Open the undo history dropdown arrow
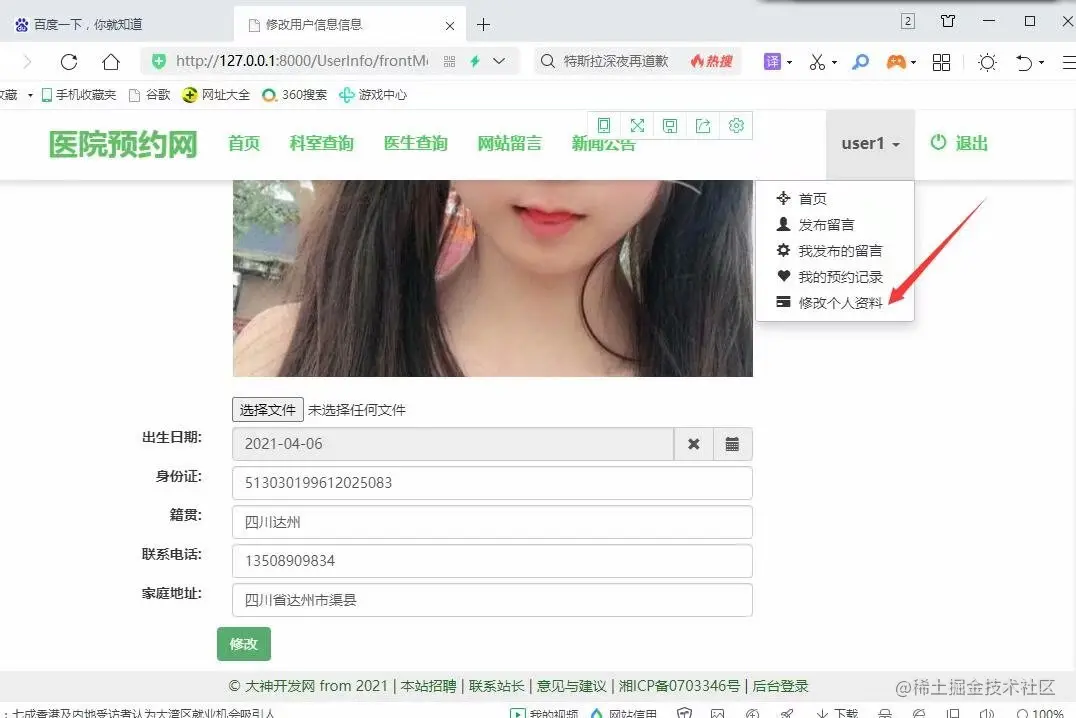Image resolution: width=1076 pixels, height=718 pixels. (1041, 62)
